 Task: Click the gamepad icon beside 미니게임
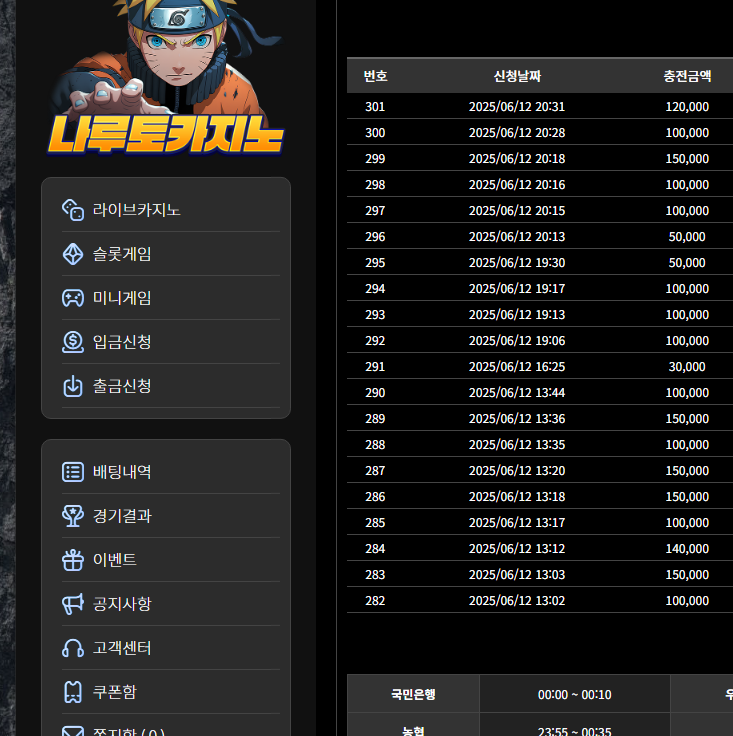pos(73,298)
